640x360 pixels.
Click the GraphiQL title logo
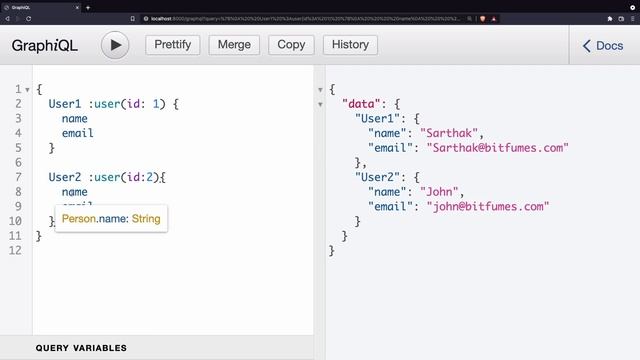(x=44, y=46)
